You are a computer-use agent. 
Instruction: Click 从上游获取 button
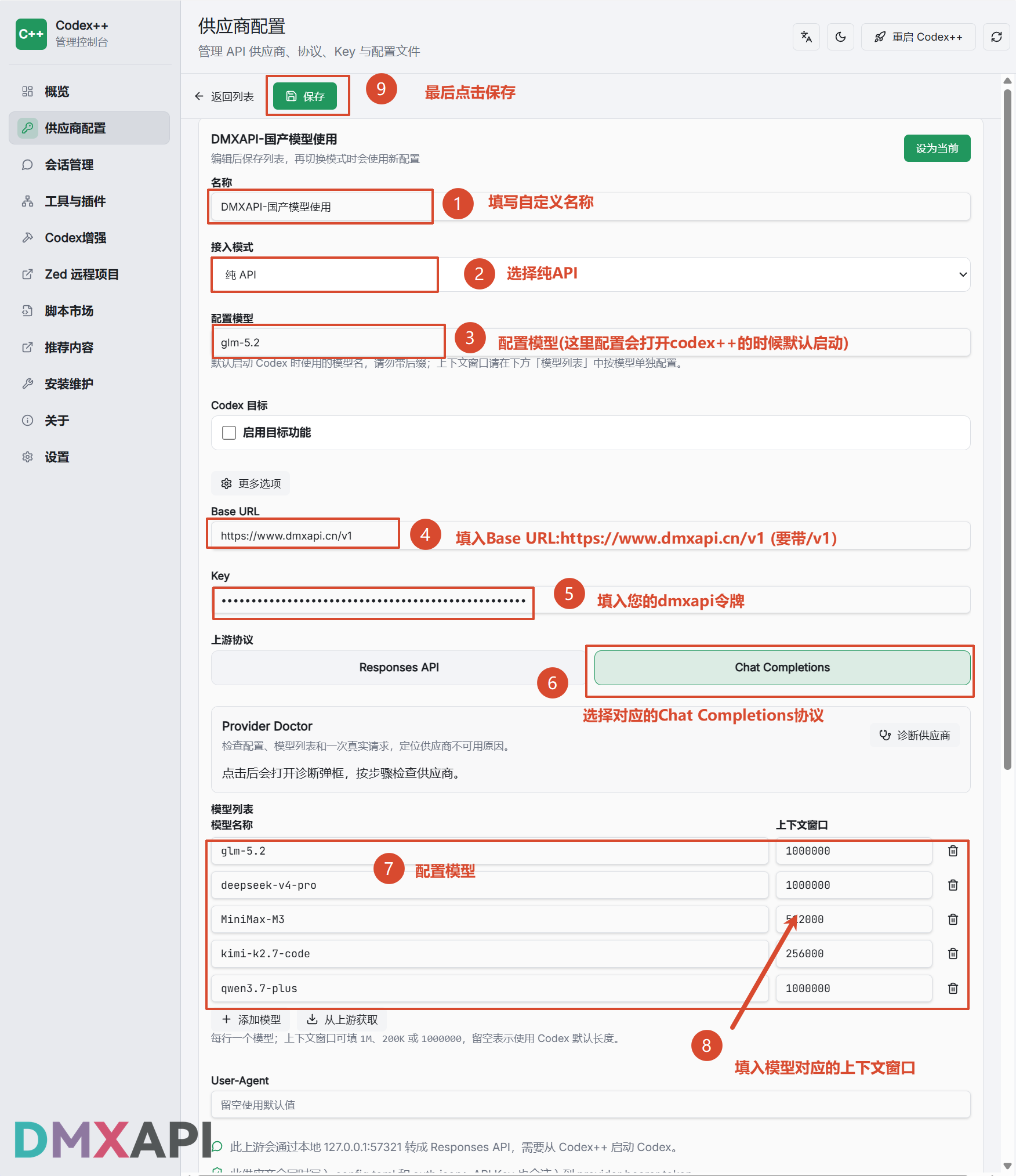click(x=342, y=1020)
